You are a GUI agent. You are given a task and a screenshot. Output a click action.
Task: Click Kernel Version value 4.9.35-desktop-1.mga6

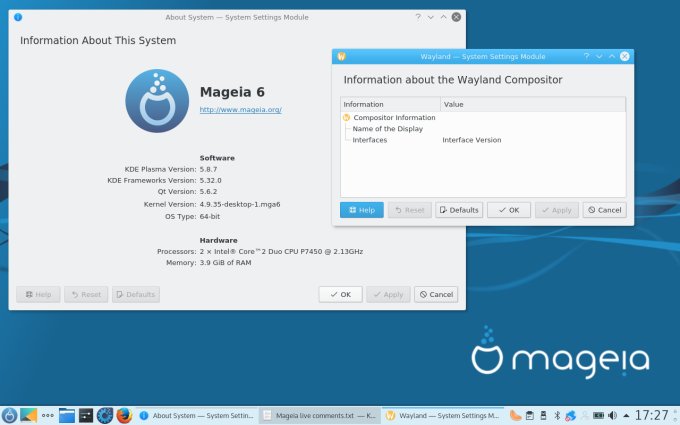pos(240,204)
